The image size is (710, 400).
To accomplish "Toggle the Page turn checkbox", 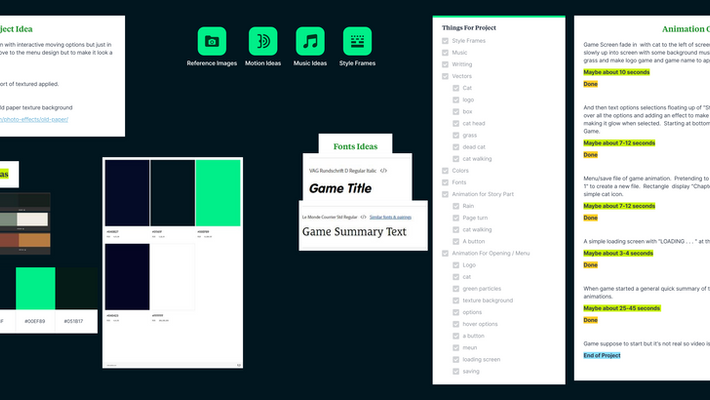I will click(456, 218).
